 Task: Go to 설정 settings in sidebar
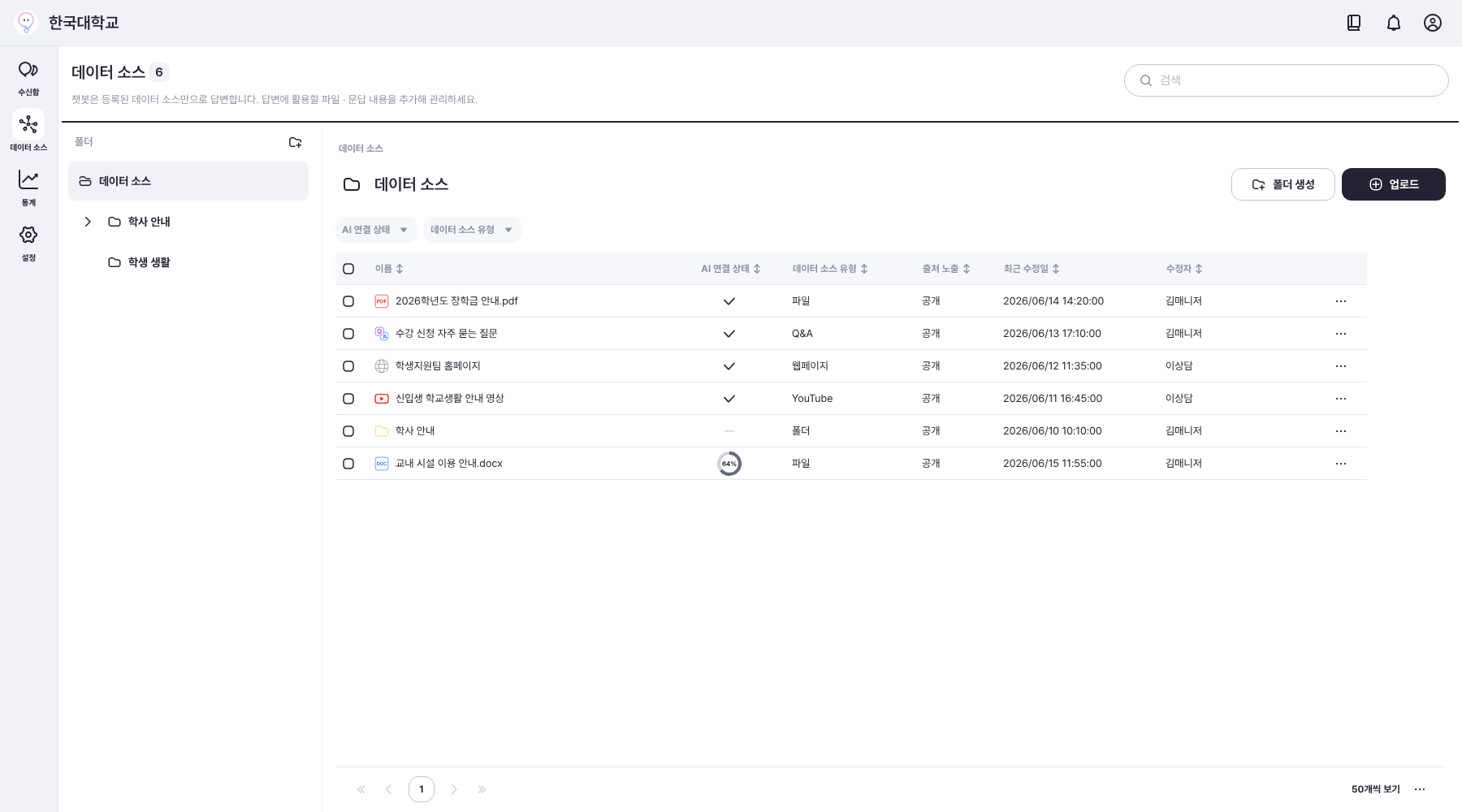point(28,243)
